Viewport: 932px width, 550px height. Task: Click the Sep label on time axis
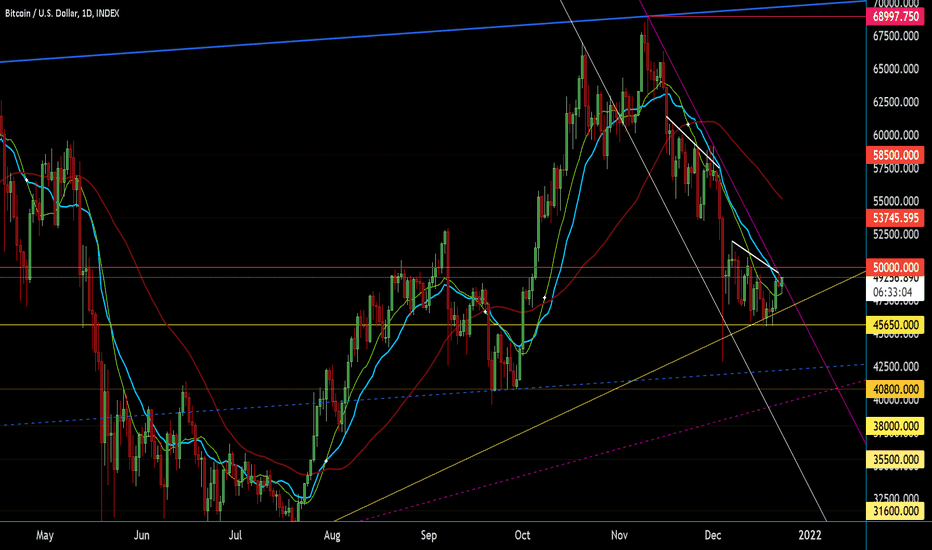[x=429, y=535]
